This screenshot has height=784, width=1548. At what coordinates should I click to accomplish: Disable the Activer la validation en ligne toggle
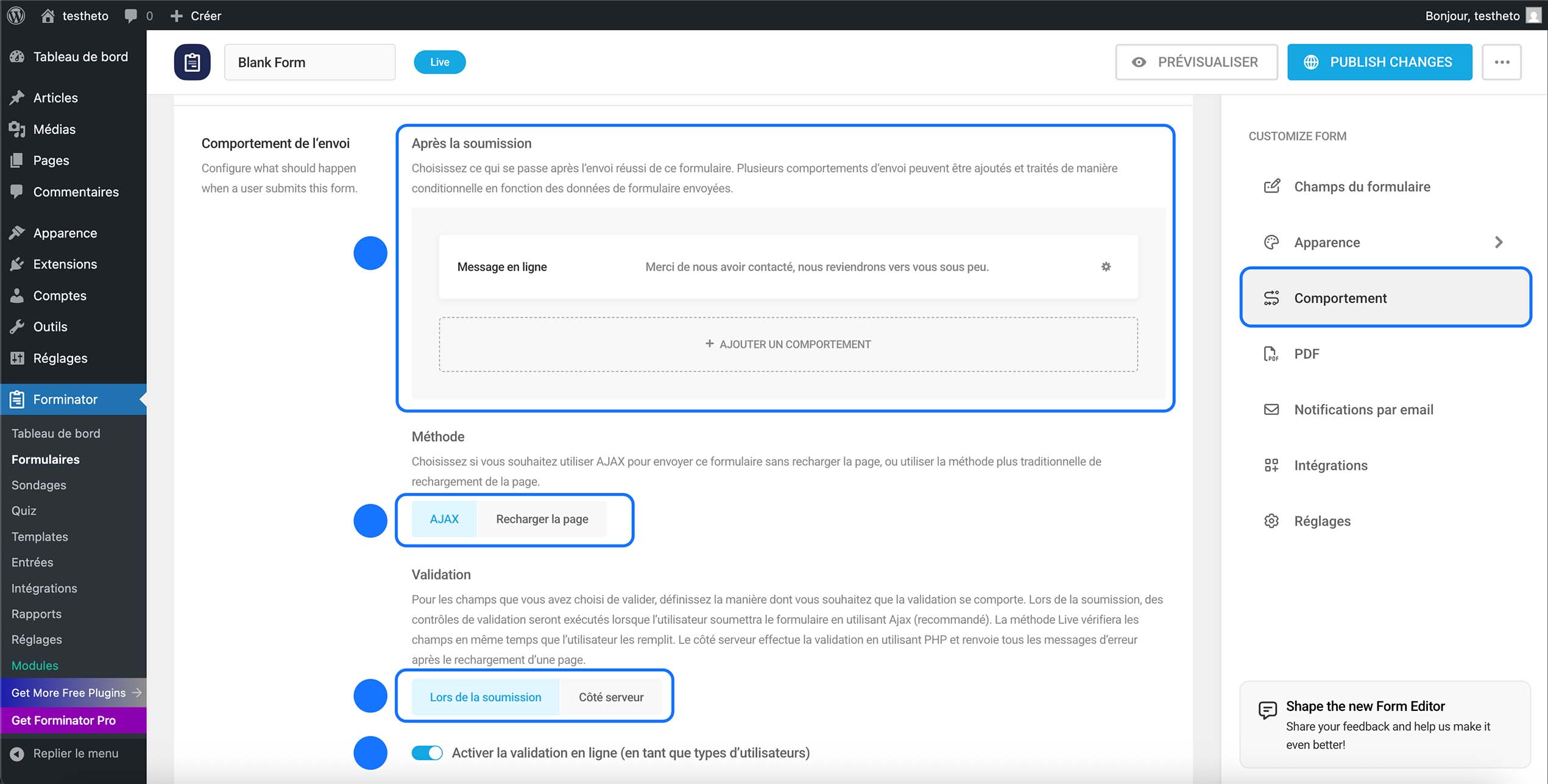coord(427,753)
